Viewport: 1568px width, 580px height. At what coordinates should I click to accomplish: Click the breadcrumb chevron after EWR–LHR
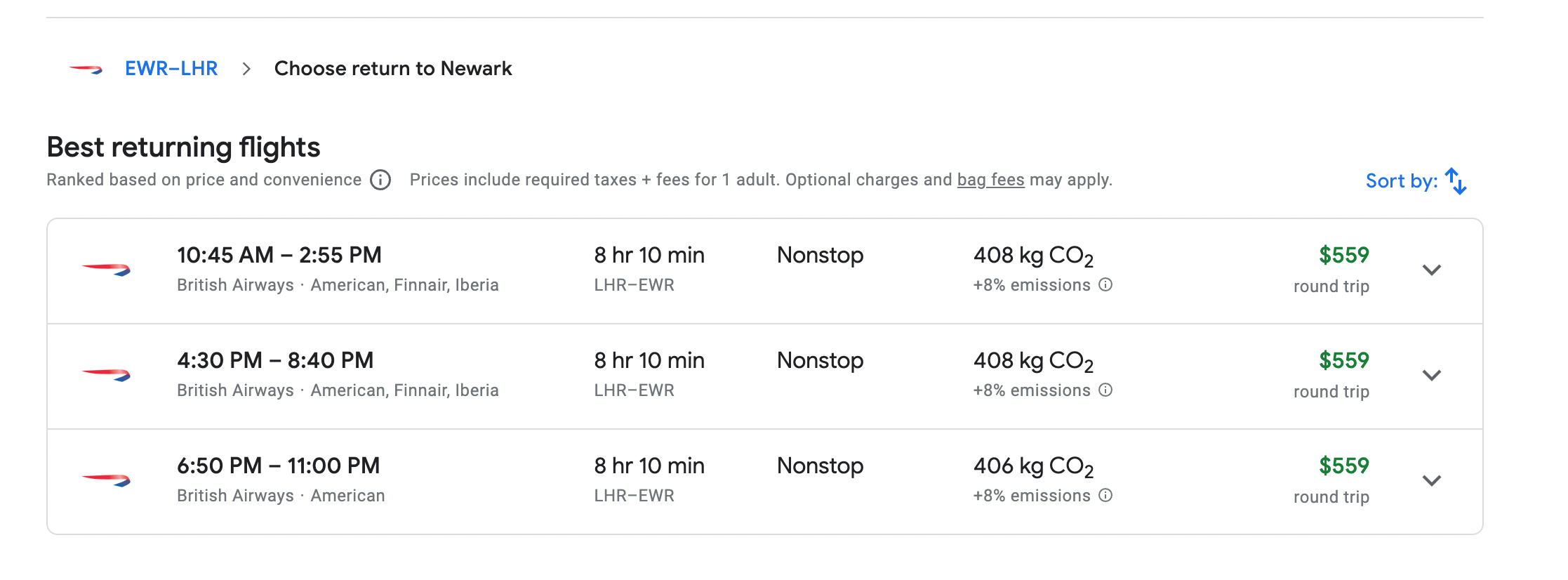(246, 69)
